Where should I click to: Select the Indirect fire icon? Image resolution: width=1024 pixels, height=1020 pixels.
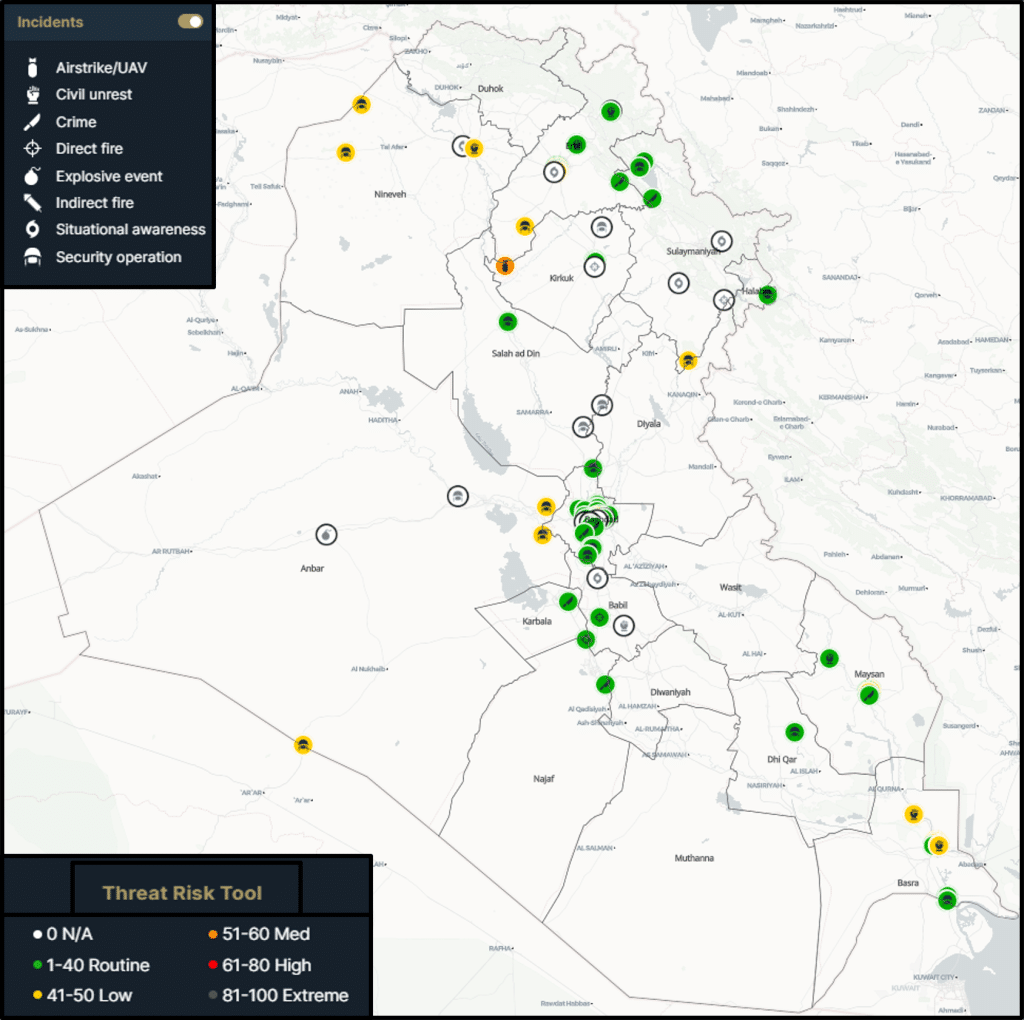point(33,203)
